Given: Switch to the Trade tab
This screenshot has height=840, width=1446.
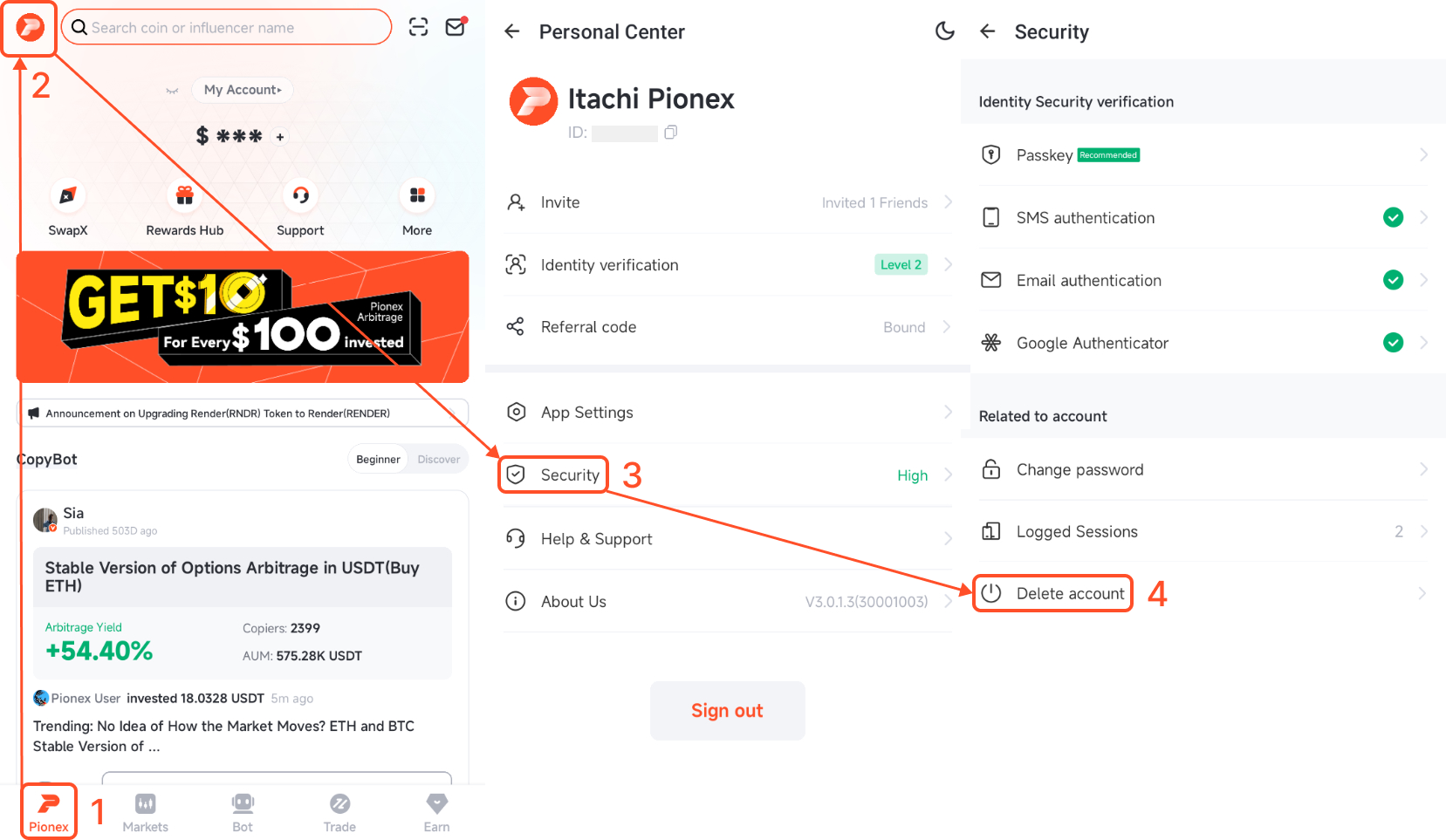Looking at the screenshot, I should click(339, 812).
